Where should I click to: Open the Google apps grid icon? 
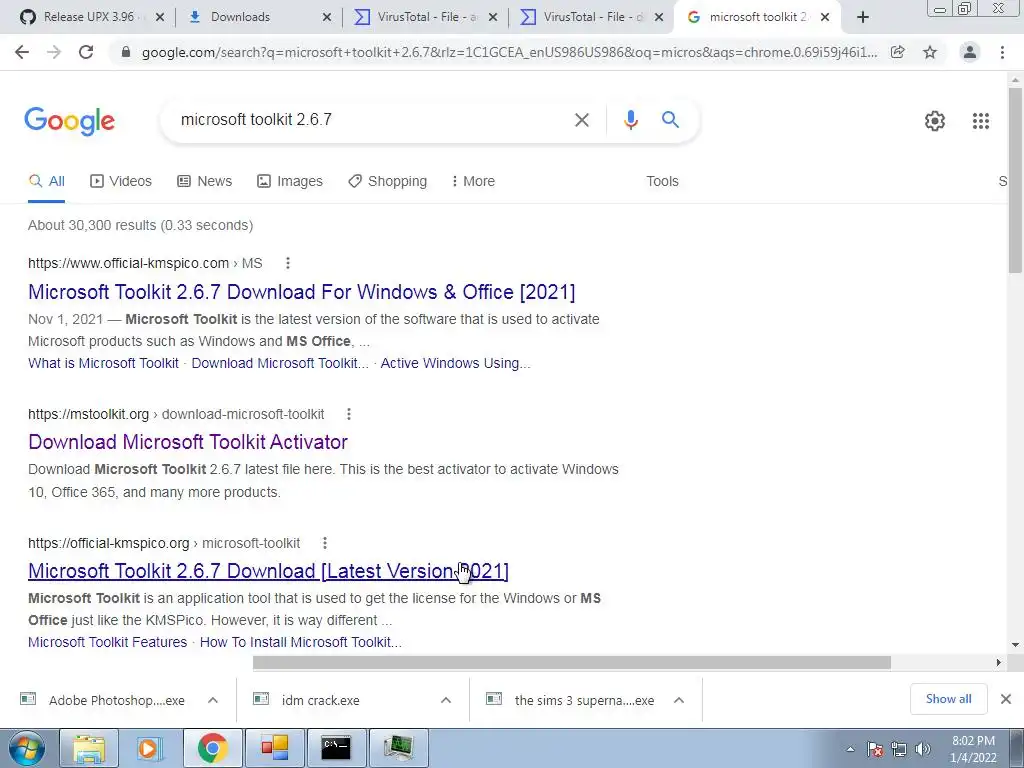point(981,121)
